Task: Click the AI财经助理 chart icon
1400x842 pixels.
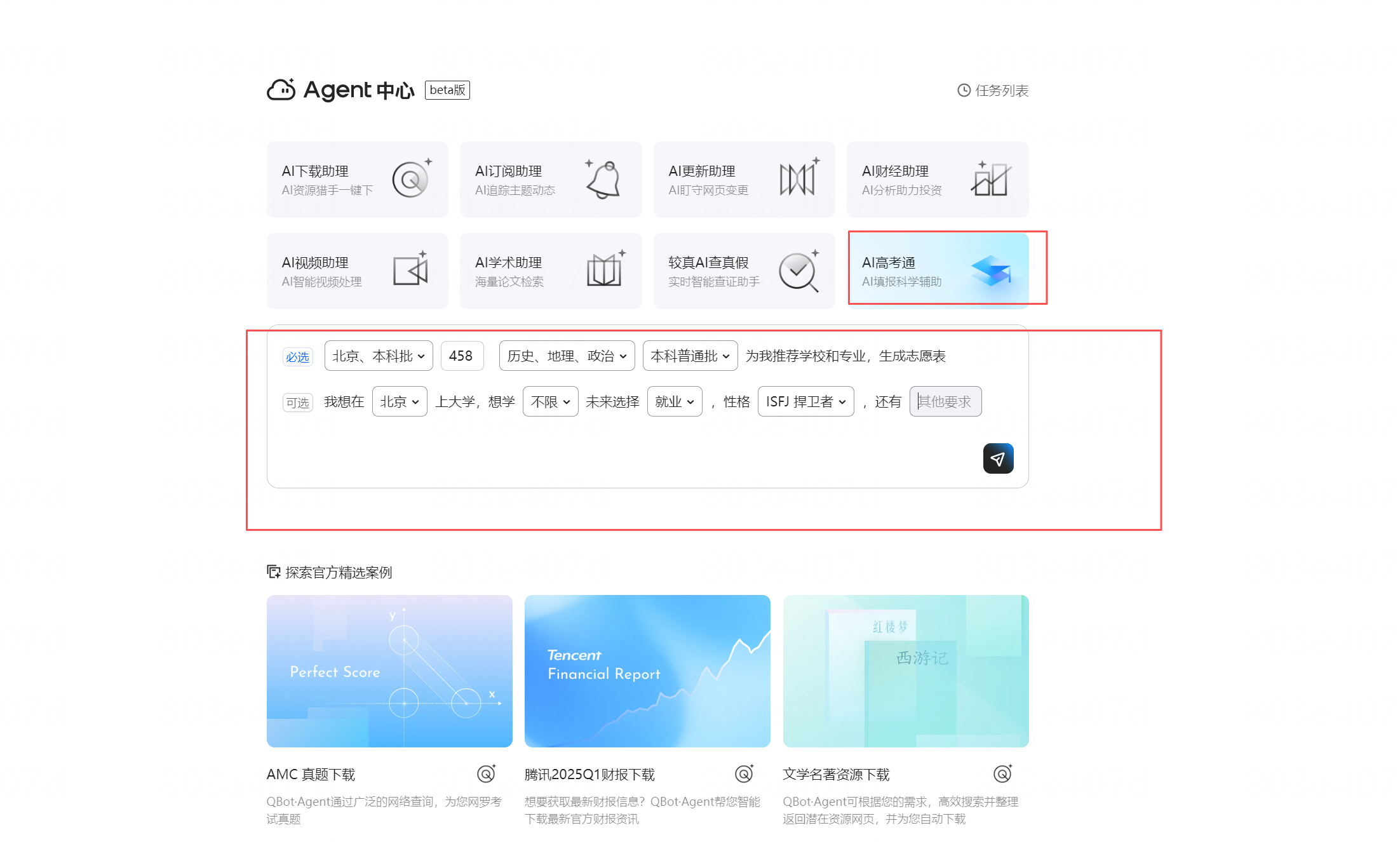Action: (991, 178)
